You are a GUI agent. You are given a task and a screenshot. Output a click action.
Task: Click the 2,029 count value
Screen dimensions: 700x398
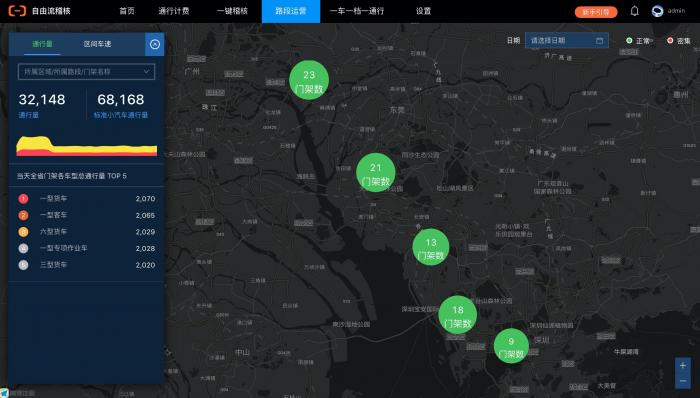tap(146, 232)
